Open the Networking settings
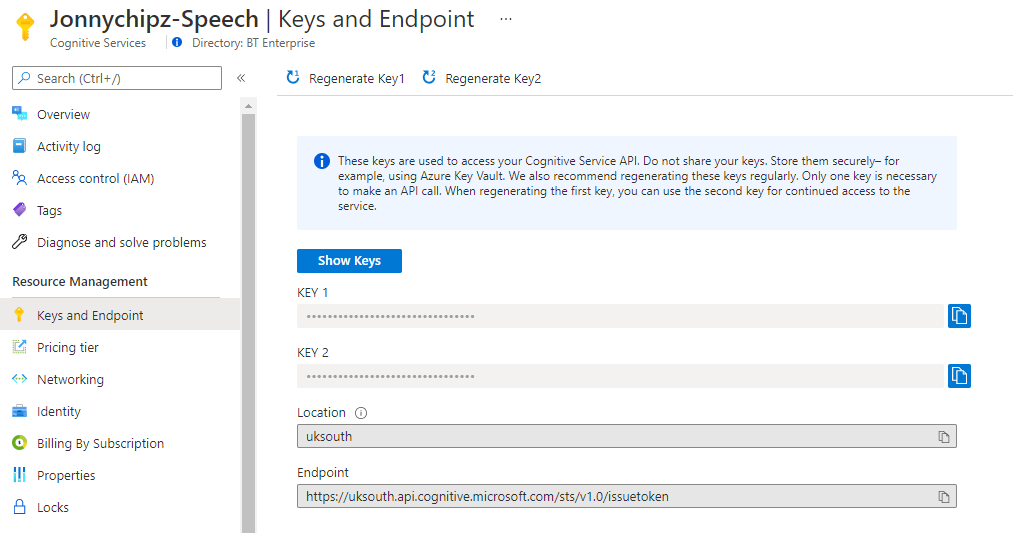This screenshot has width=1013, height=533. click(70, 380)
